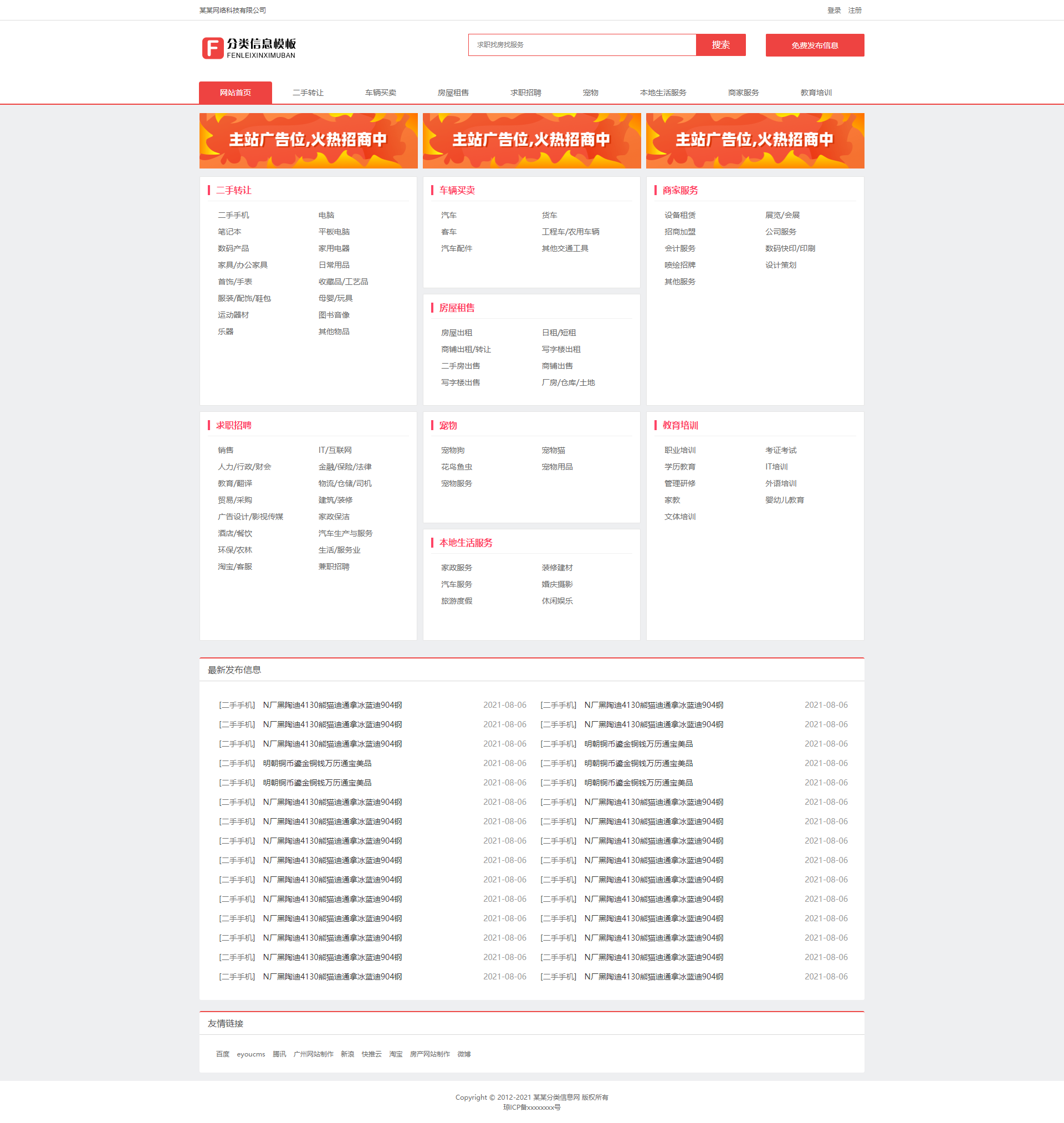Click the rightmost ad banner
The image size is (1064, 1123).
(x=755, y=141)
